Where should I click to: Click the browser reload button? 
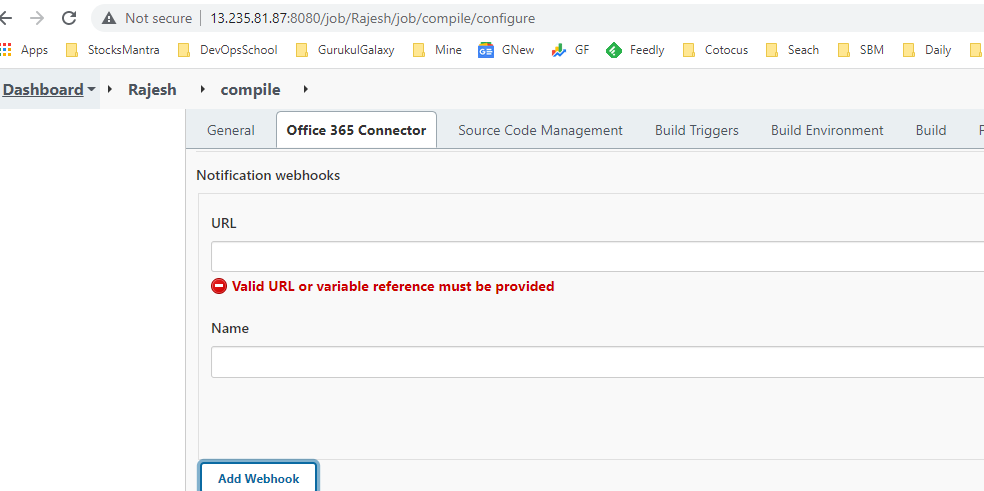click(x=69, y=18)
